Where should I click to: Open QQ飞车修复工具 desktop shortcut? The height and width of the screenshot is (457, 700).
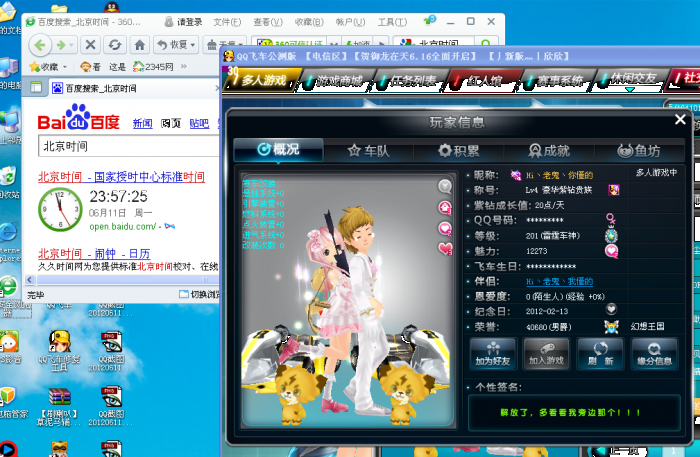coord(59,351)
